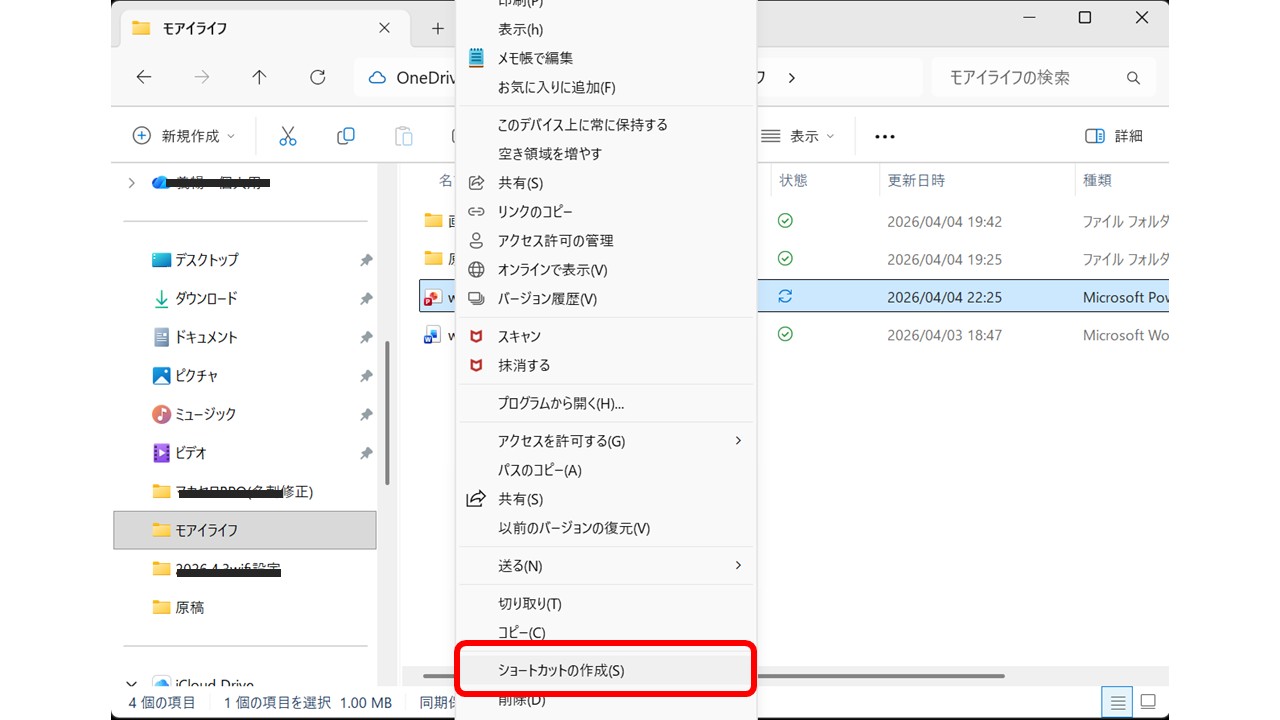Click the Back navigation arrow
The height and width of the screenshot is (720, 1280).
tap(144, 77)
